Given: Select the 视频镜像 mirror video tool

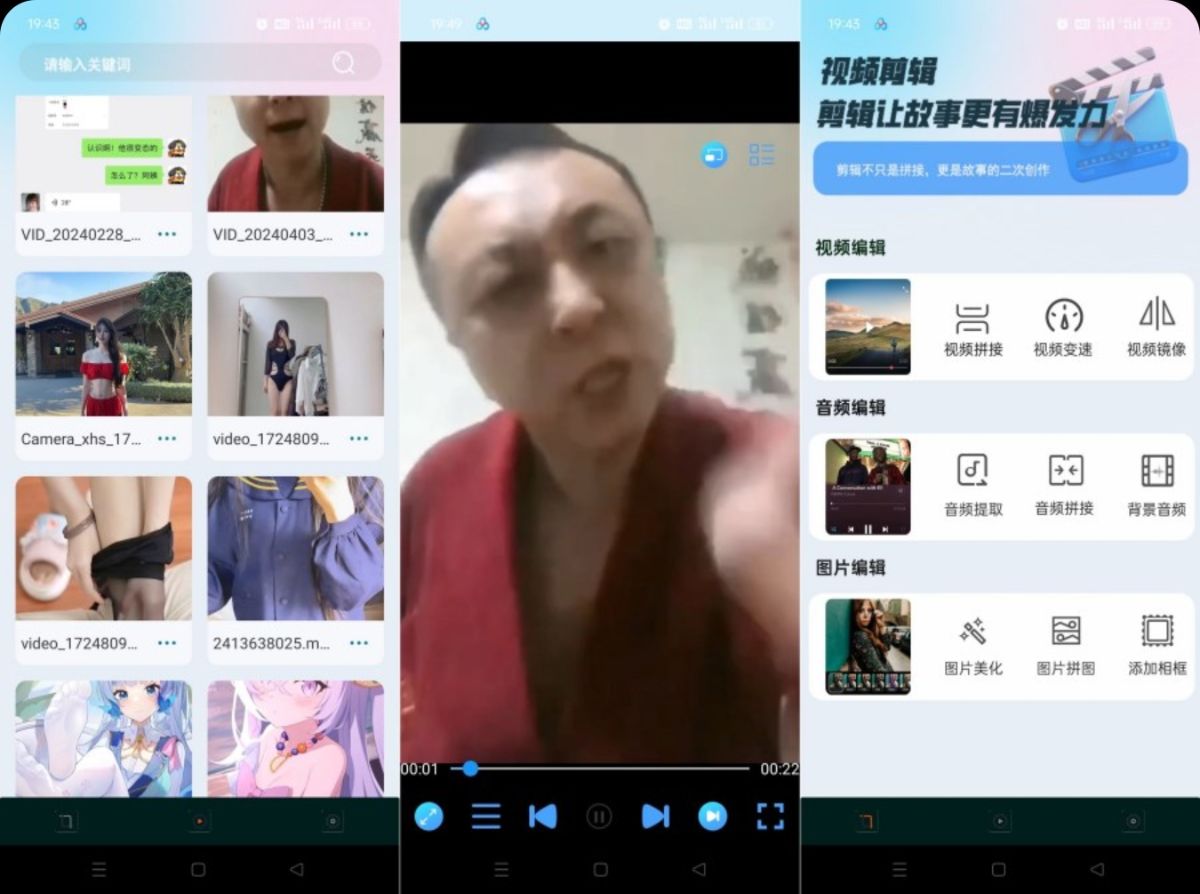Looking at the screenshot, I should pos(1156,329).
